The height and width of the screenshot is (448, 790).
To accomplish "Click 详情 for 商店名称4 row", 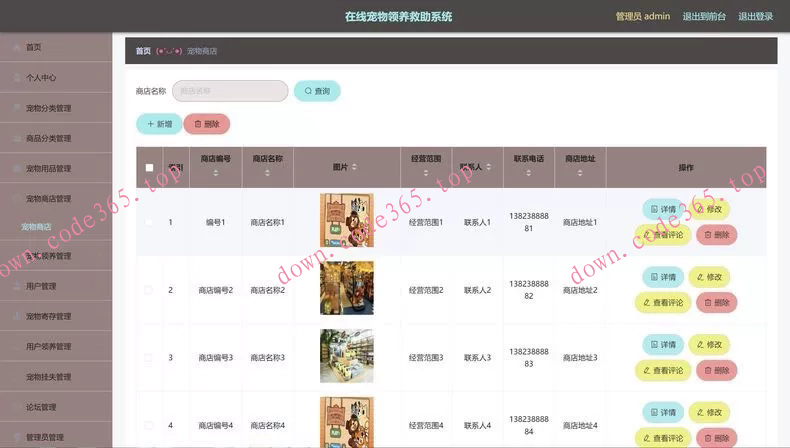I will tap(663, 412).
